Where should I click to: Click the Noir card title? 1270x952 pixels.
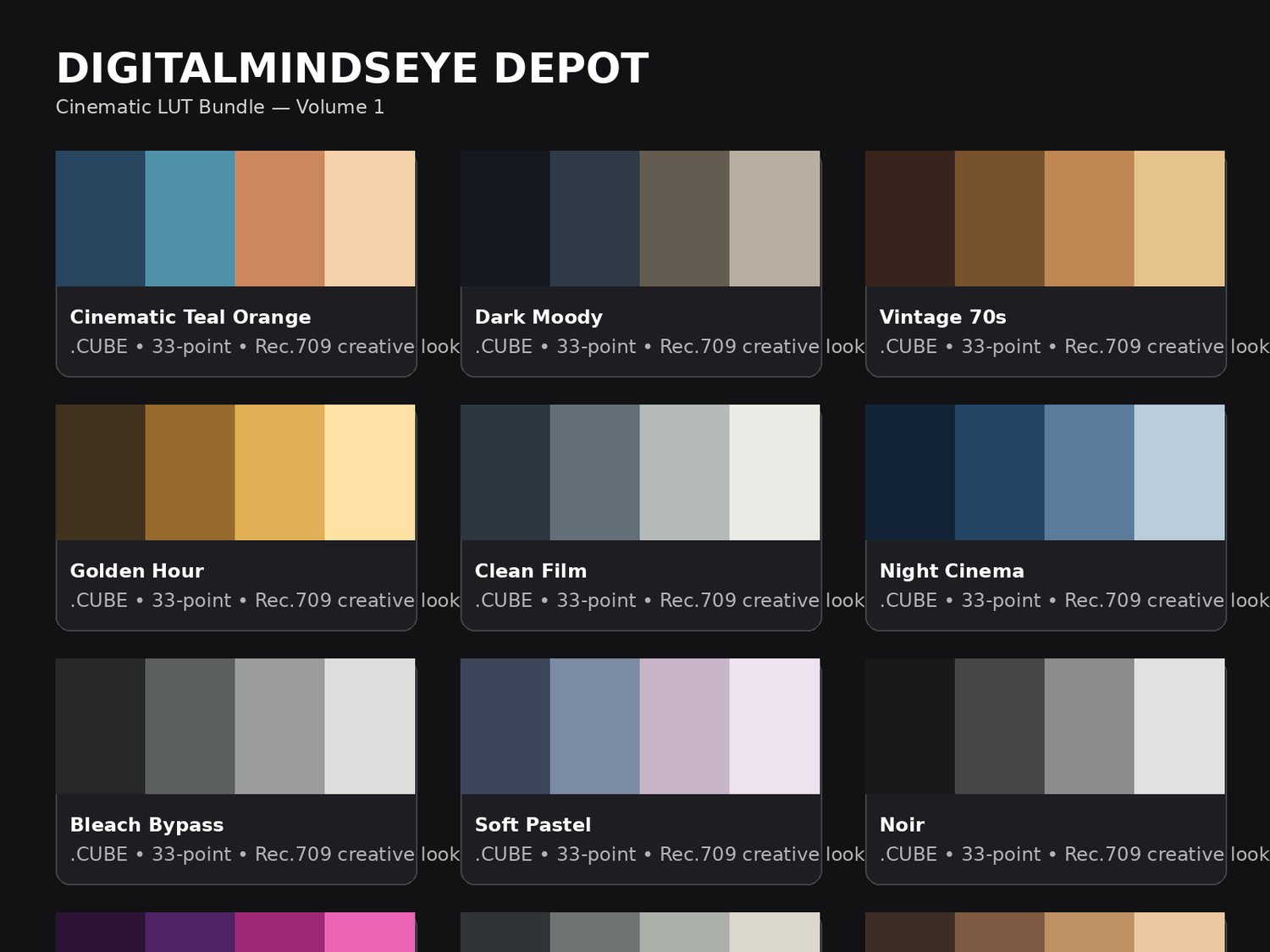(902, 825)
